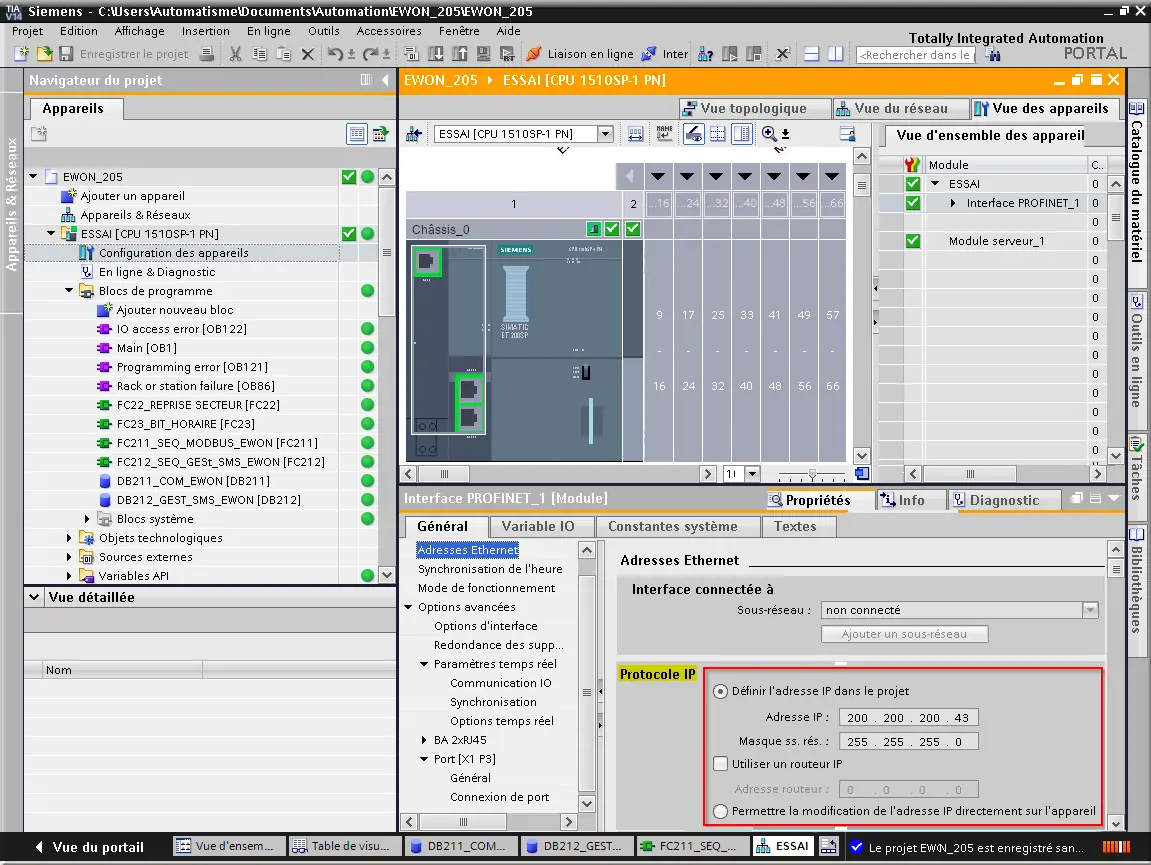Compile the project with the toolbar icon
This screenshot has height=865, width=1151.
tap(411, 54)
